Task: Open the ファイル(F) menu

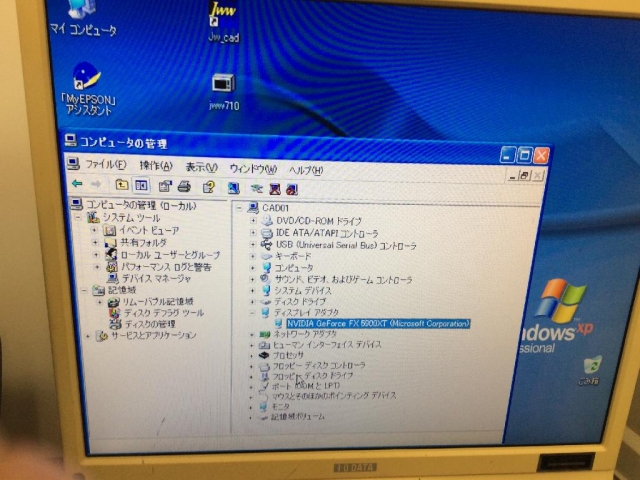Action: tap(106, 165)
